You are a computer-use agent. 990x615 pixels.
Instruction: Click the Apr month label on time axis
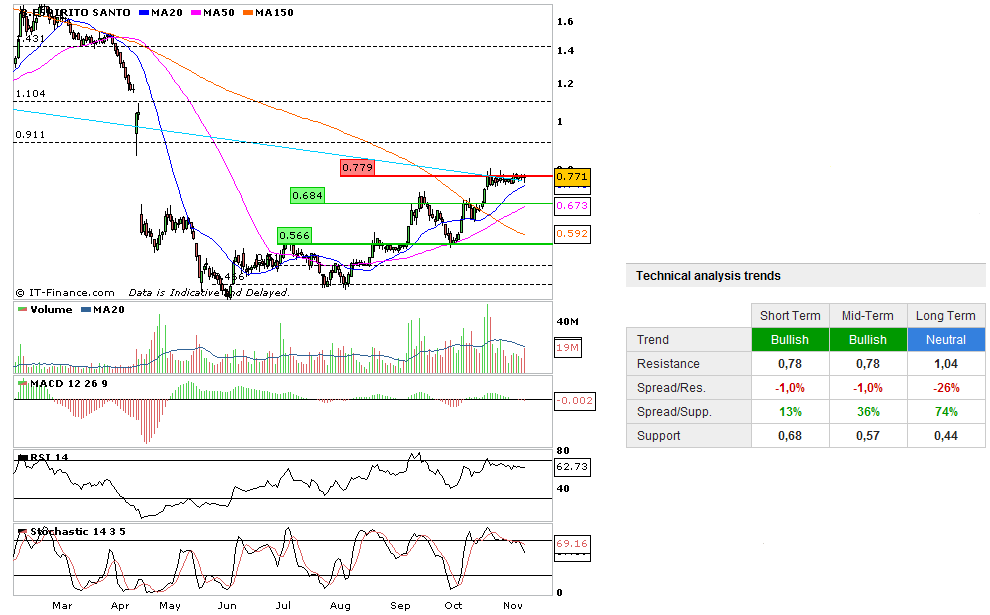120,606
